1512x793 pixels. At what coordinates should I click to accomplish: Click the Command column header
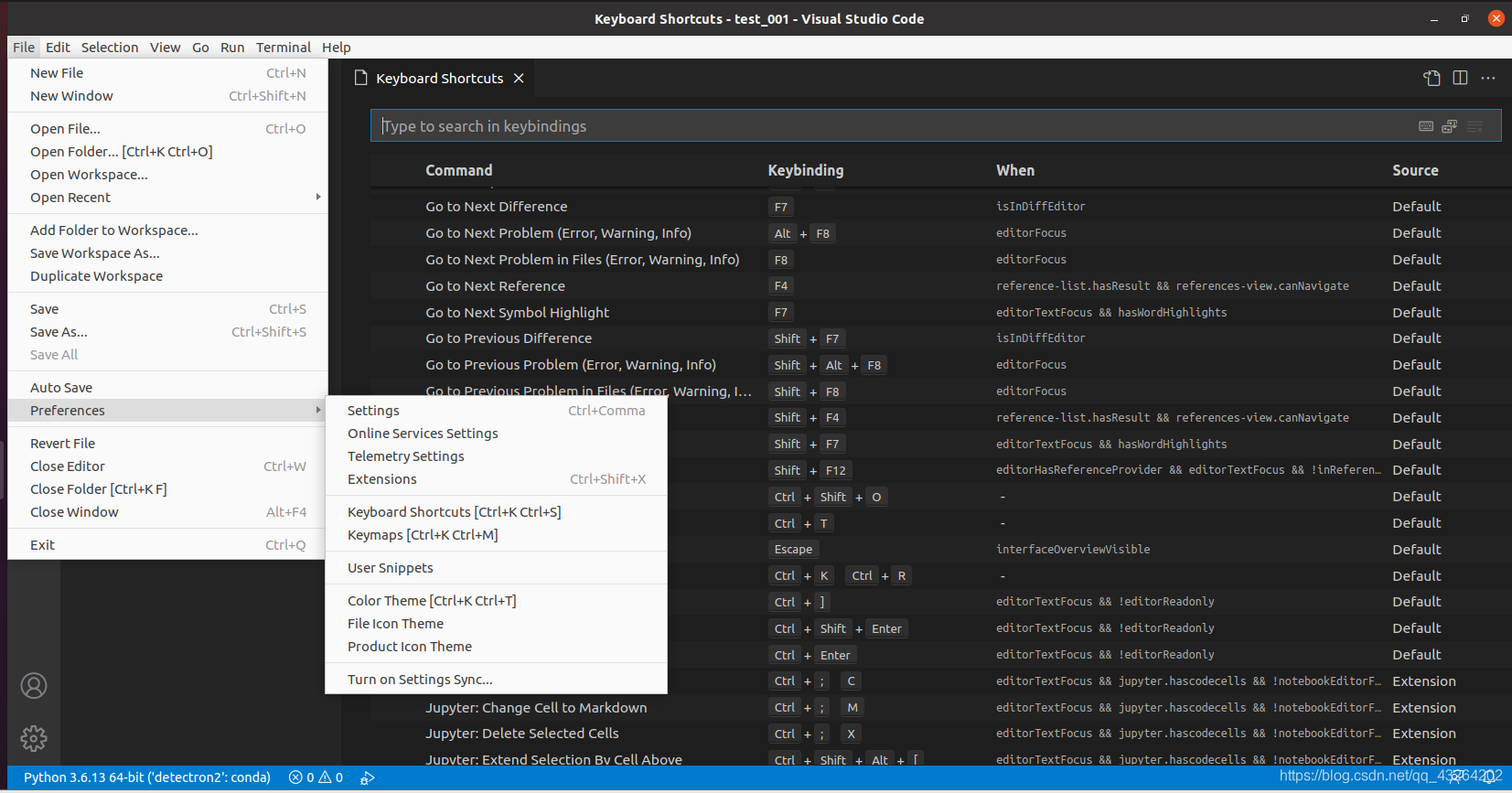point(459,170)
